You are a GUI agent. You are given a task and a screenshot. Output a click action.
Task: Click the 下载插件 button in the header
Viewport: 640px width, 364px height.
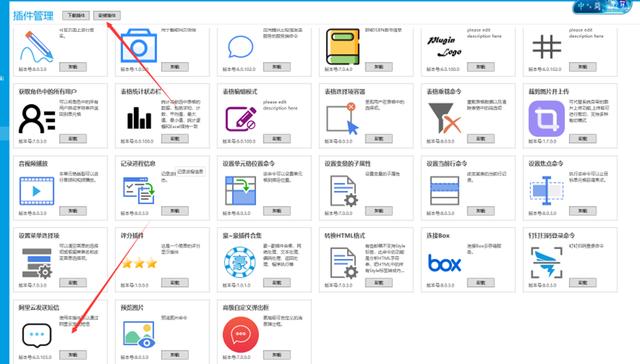click(76, 16)
